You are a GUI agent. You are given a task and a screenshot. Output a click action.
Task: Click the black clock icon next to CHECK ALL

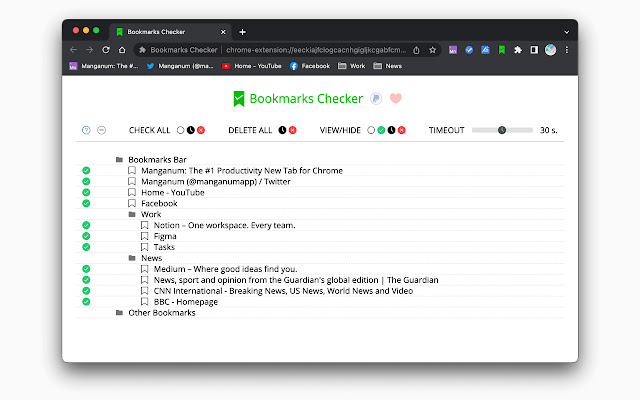(x=191, y=130)
